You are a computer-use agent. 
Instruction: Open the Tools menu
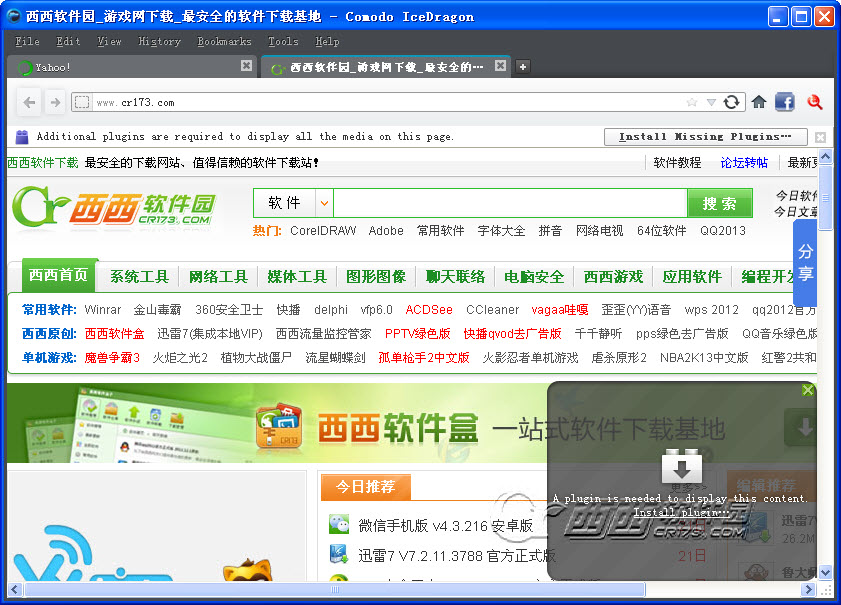coord(283,41)
